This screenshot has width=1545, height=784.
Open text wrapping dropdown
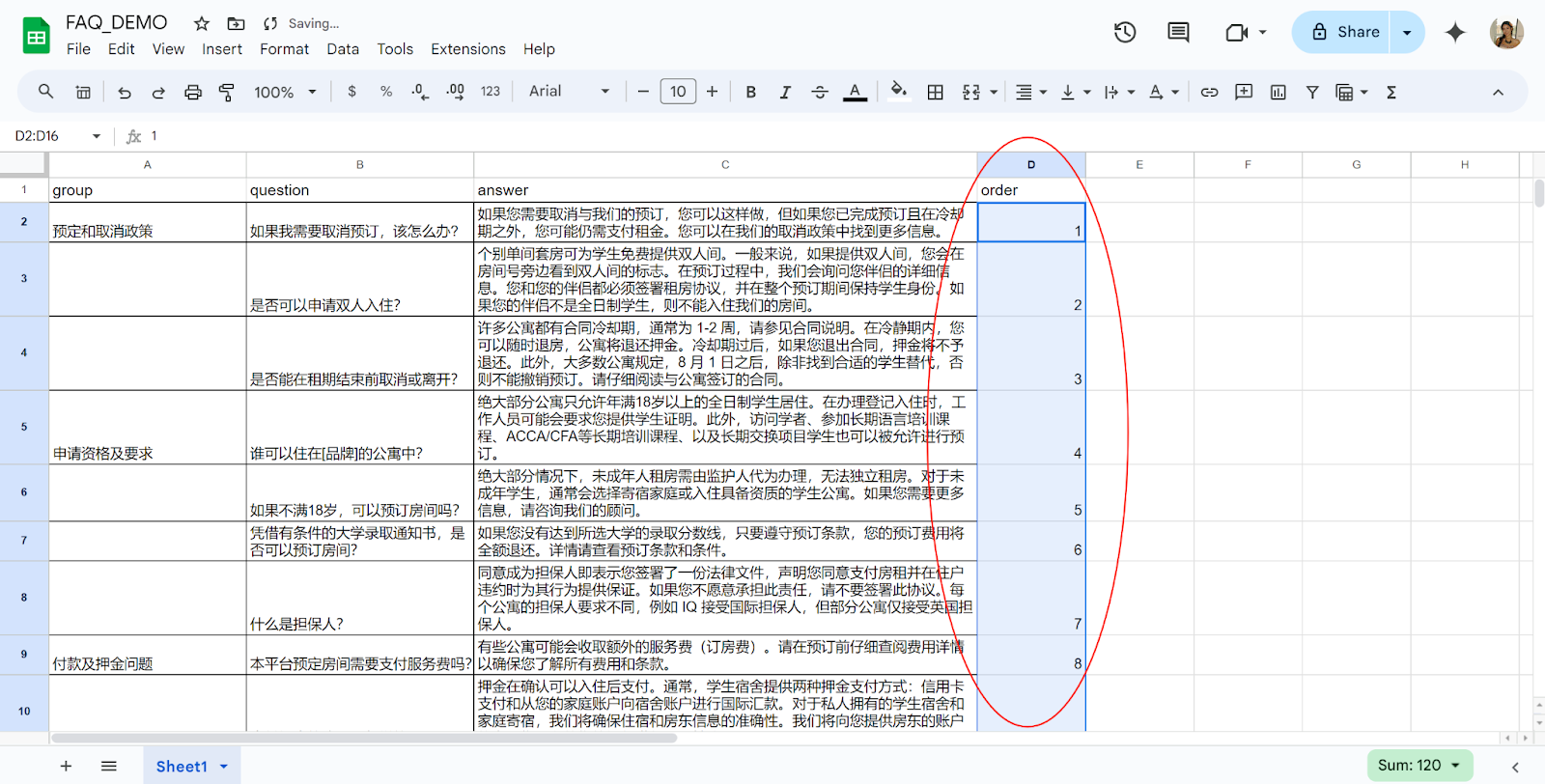tap(1118, 92)
